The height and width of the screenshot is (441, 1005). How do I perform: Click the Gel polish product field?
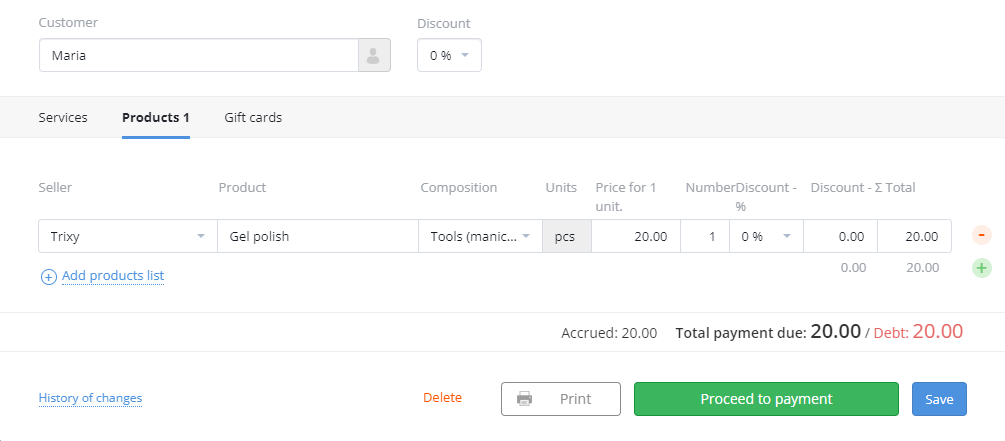coord(318,236)
